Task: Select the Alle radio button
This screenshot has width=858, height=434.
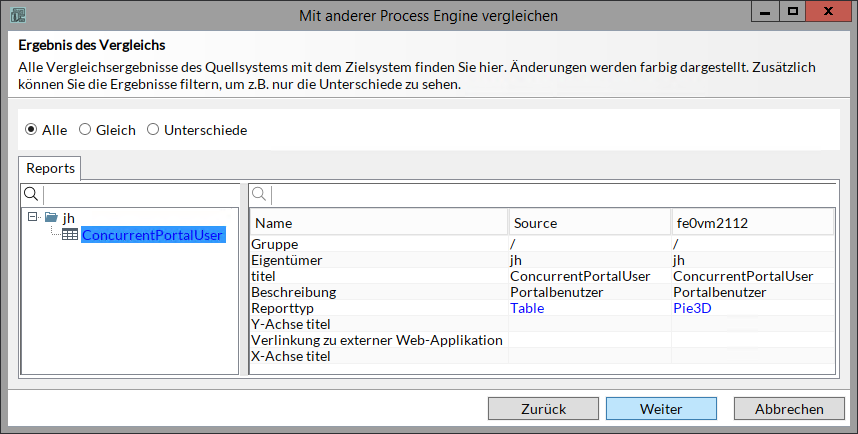Action: tap(31, 130)
